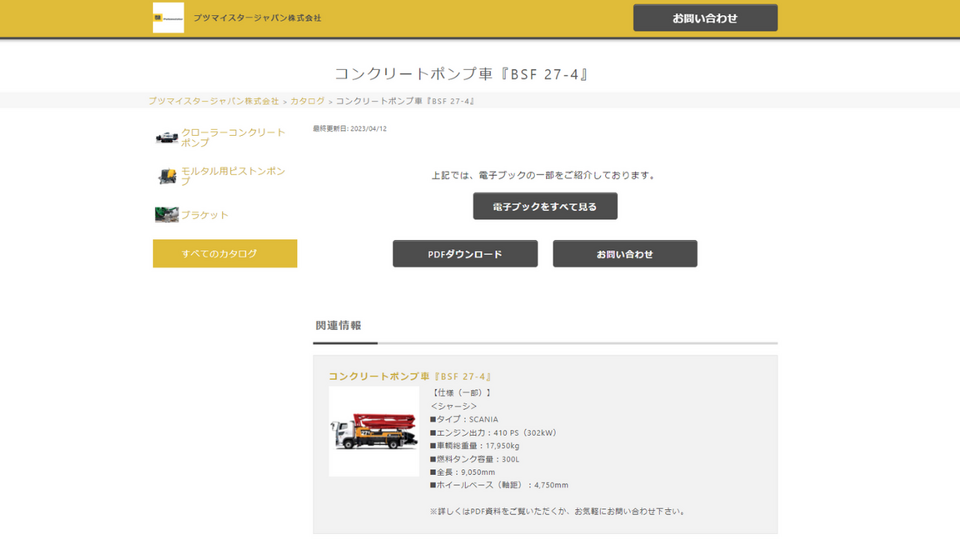Open クローラーコンクリートポンプ catalog link

(233, 137)
